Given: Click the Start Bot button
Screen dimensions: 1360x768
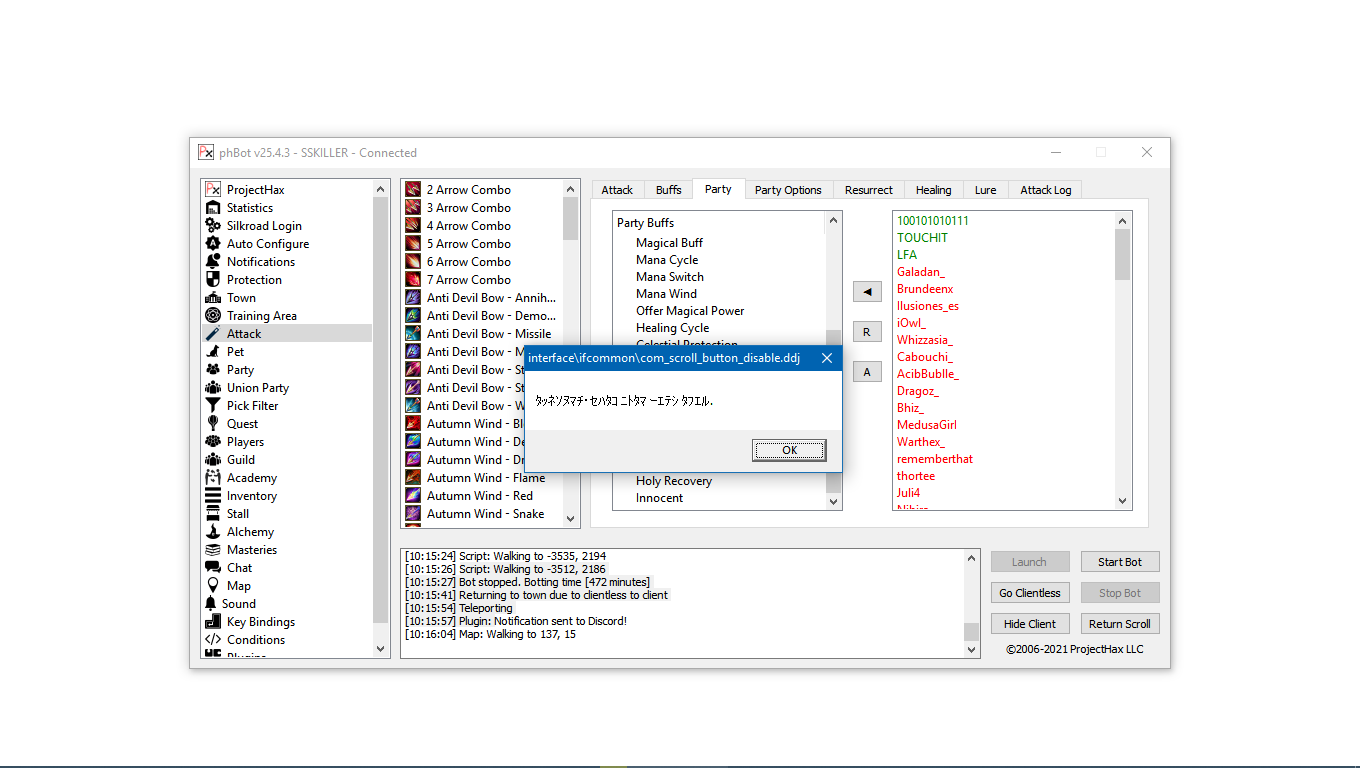Looking at the screenshot, I should click(x=1119, y=562).
